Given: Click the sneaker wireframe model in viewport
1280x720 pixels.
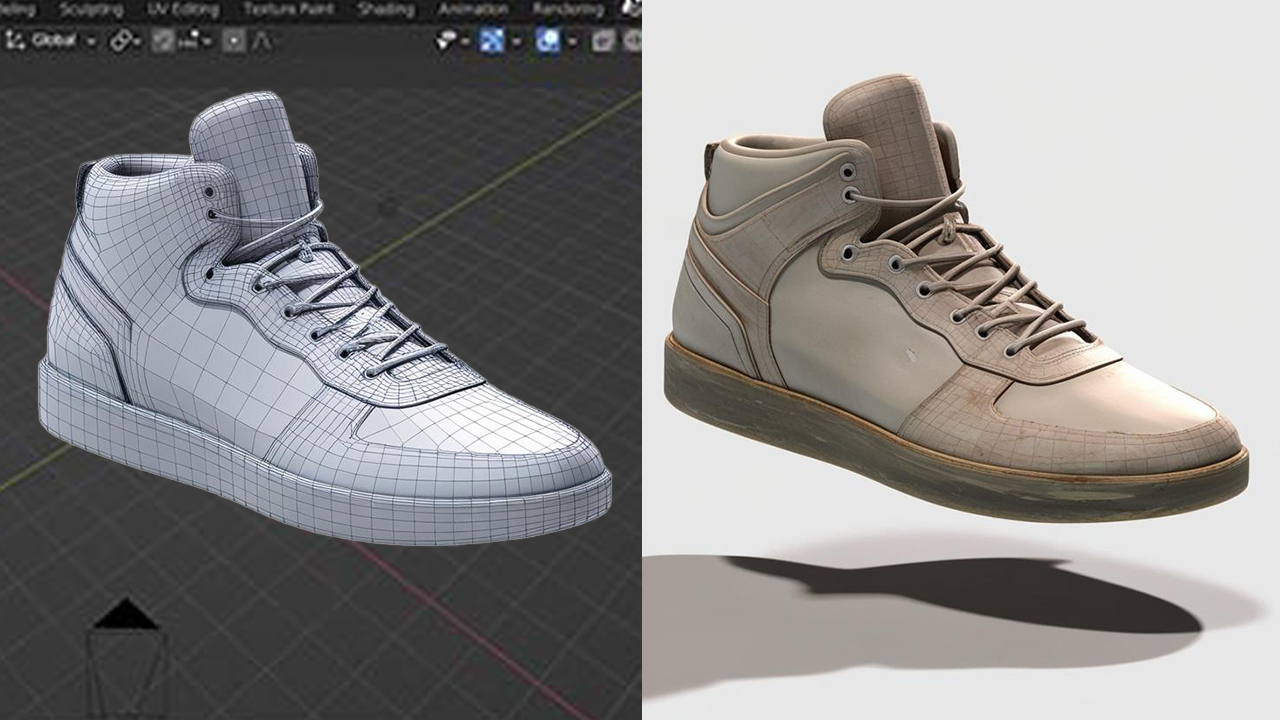Looking at the screenshot, I should [324, 318].
